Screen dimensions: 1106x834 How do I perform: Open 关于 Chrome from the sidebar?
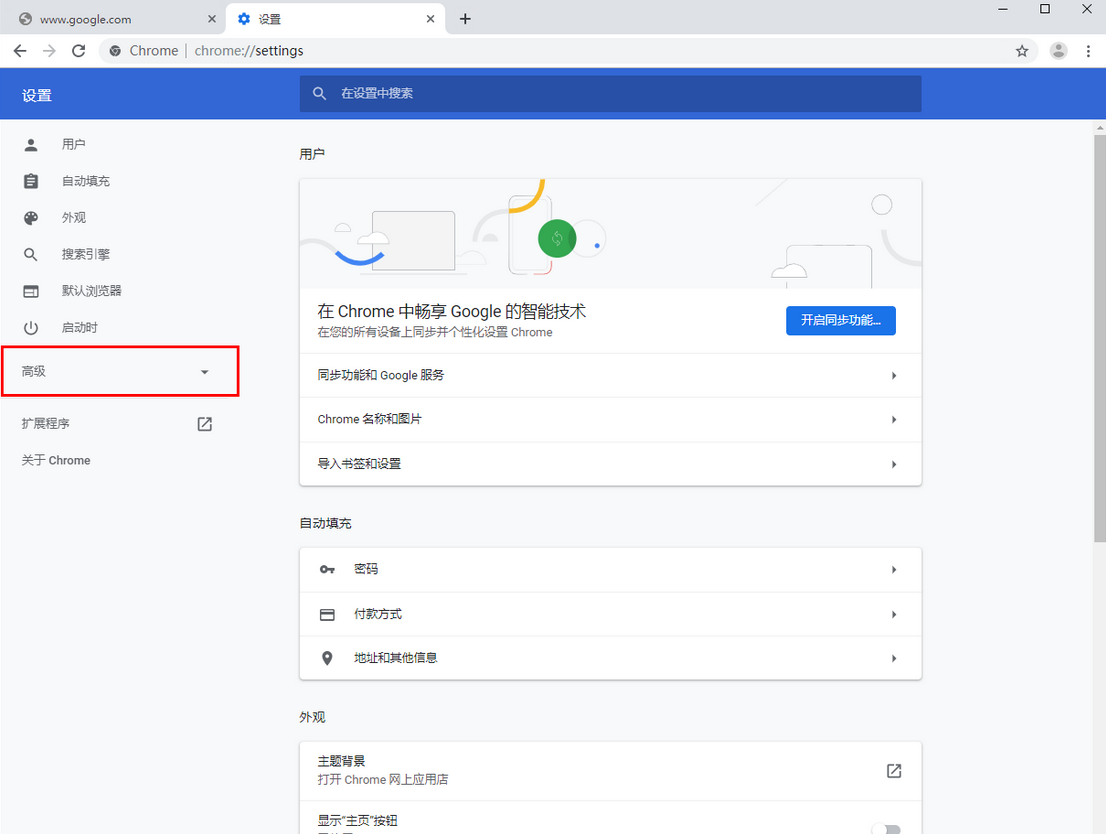click(x=55, y=460)
